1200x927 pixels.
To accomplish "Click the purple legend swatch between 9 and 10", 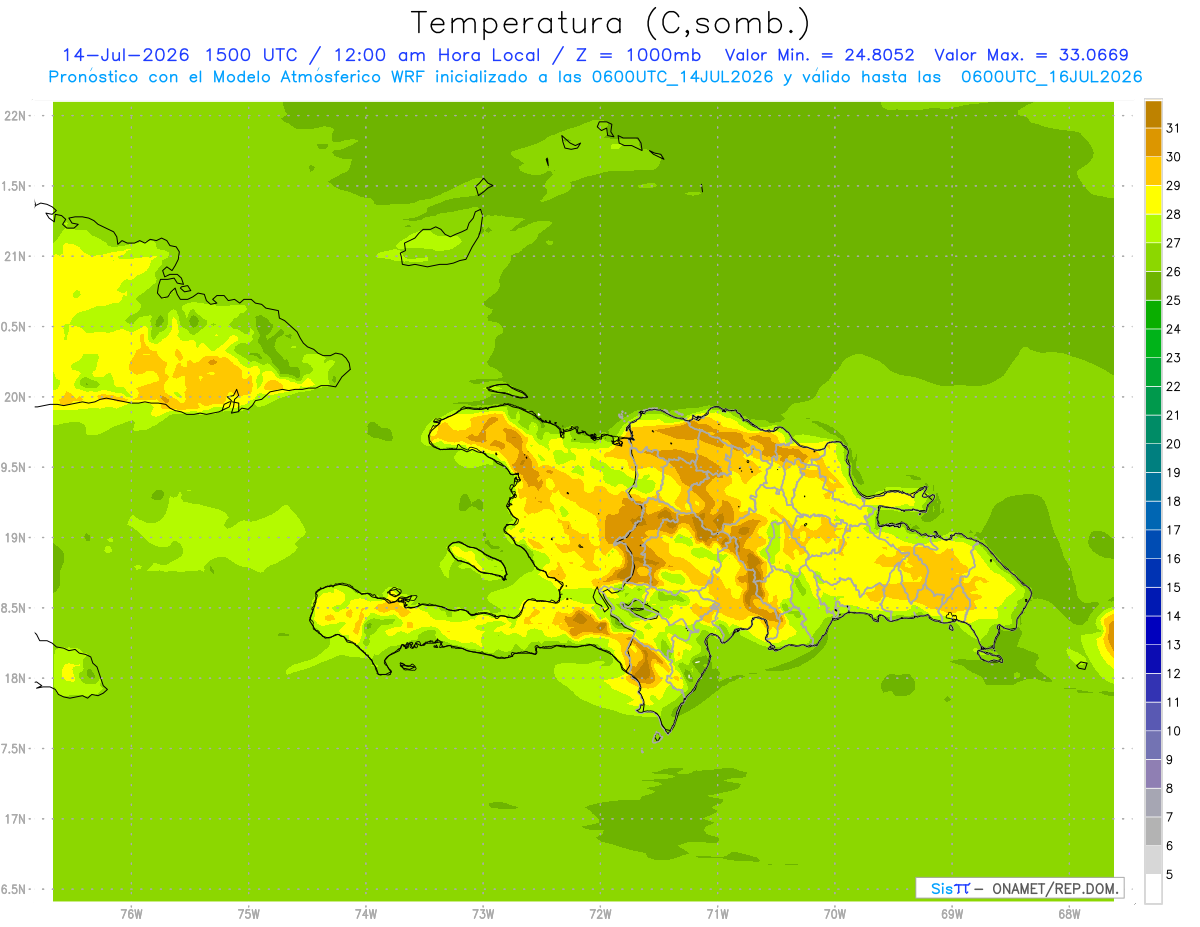I will pos(1153,745).
